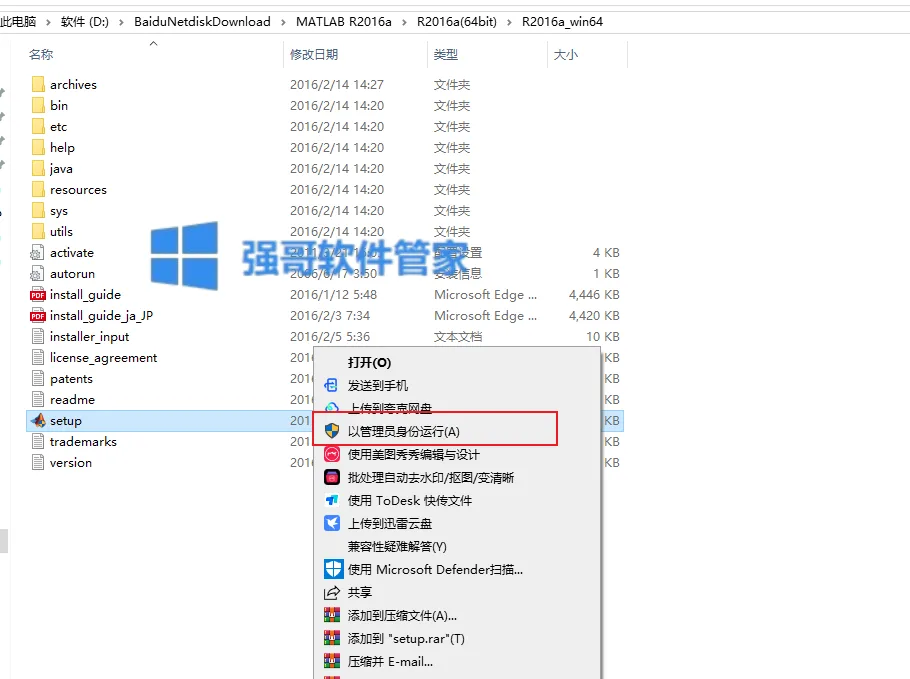Click 2016/2/14 14:27 date of archives
The width and height of the screenshot is (910, 679).
(x=337, y=85)
